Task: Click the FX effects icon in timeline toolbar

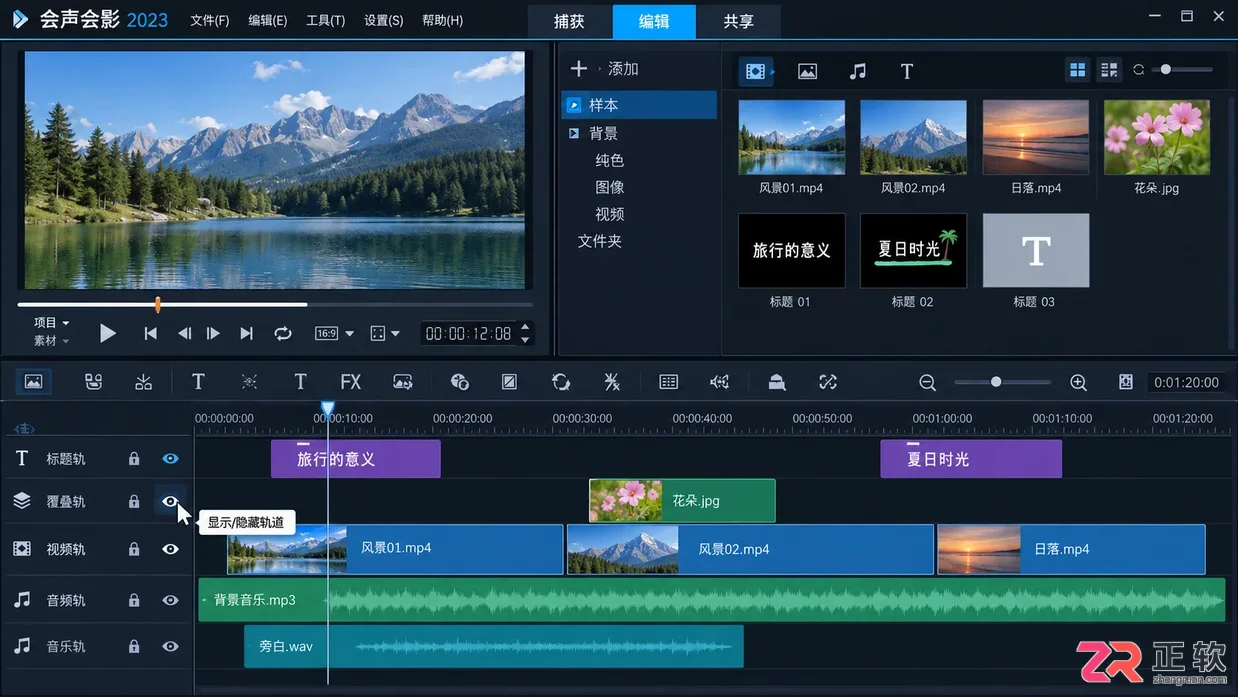Action: [350, 382]
